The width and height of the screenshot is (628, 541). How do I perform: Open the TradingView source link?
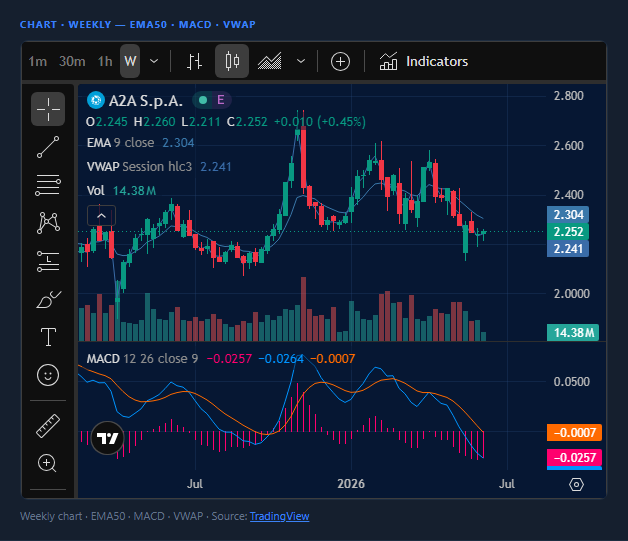point(280,516)
